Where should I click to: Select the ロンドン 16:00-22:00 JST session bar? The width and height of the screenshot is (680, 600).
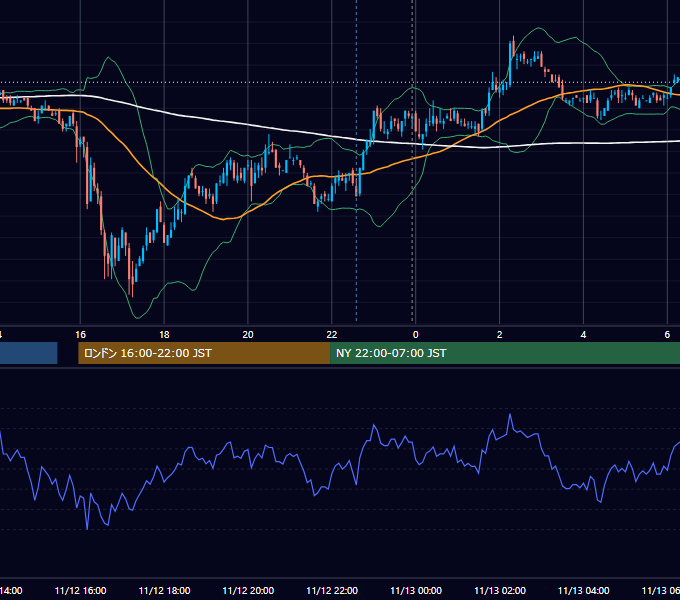click(x=204, y=353)
